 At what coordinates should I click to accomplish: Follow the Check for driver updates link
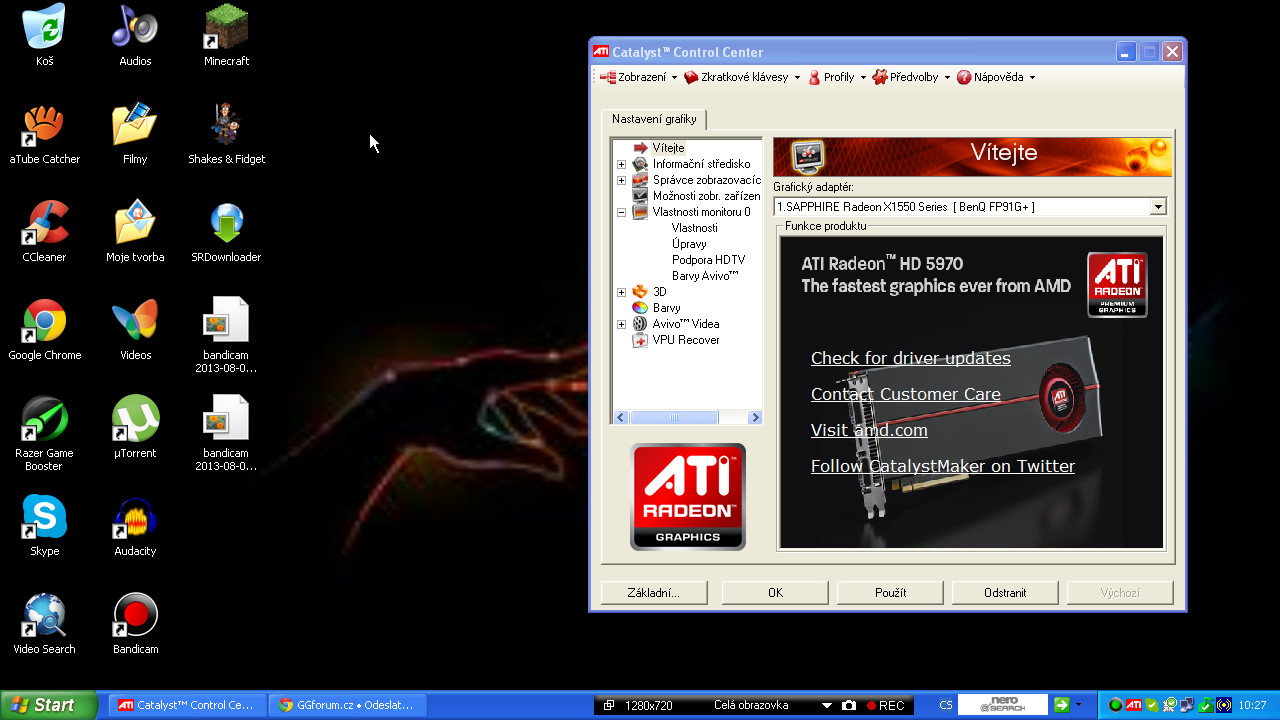[x=911, y=358]
